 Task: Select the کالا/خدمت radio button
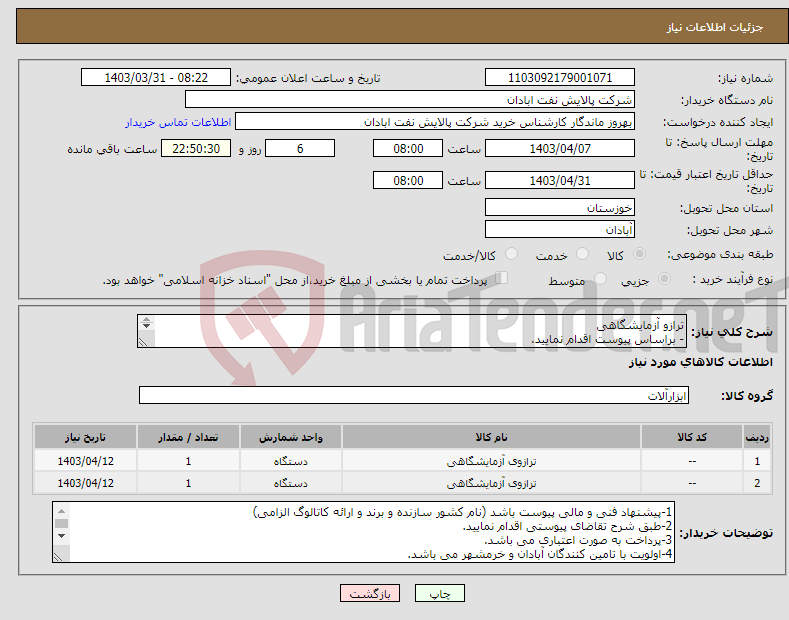[511, 254]
